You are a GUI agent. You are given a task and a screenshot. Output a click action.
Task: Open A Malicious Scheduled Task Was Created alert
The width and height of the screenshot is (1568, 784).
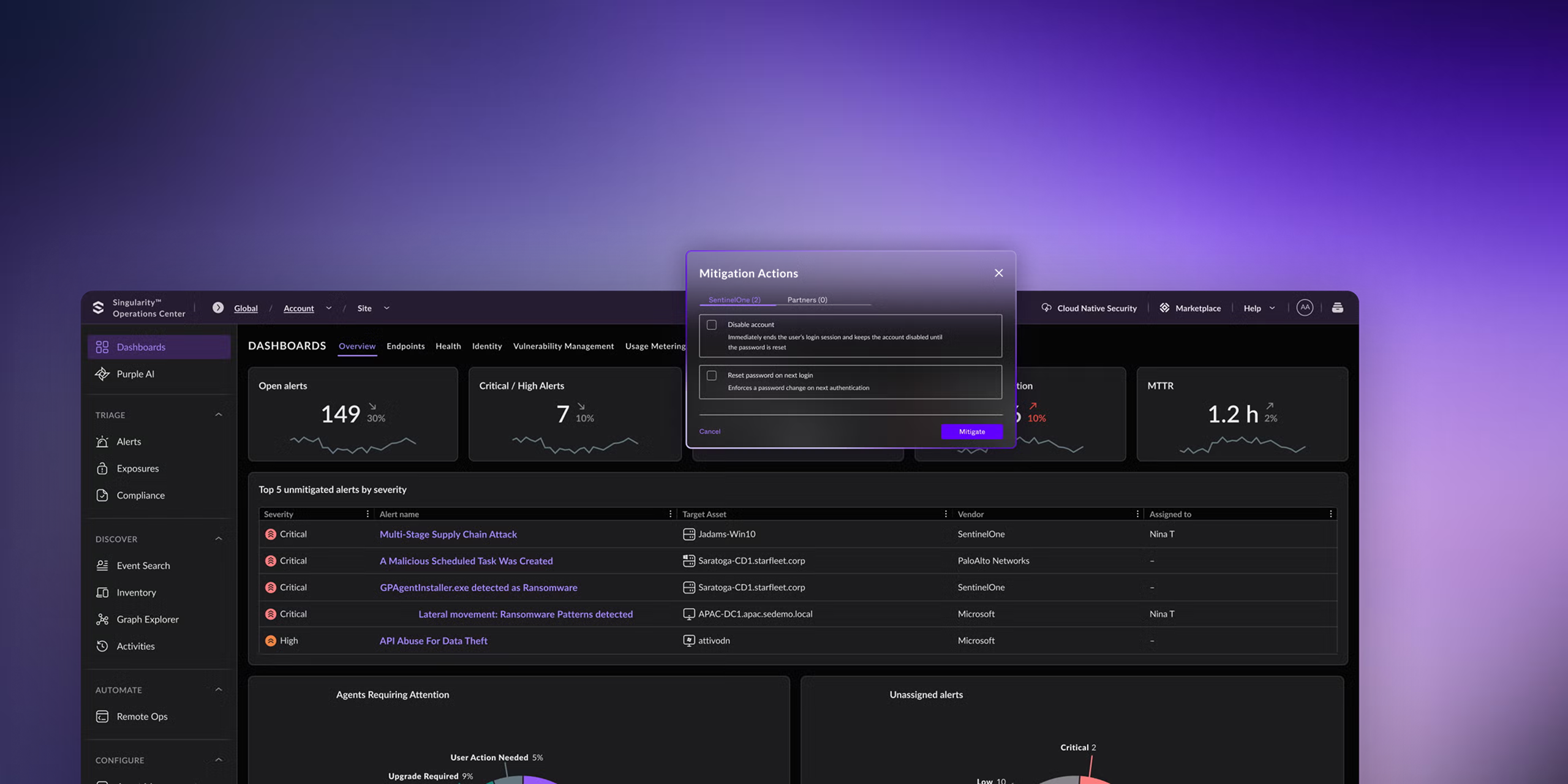click(x=466, y=560)
